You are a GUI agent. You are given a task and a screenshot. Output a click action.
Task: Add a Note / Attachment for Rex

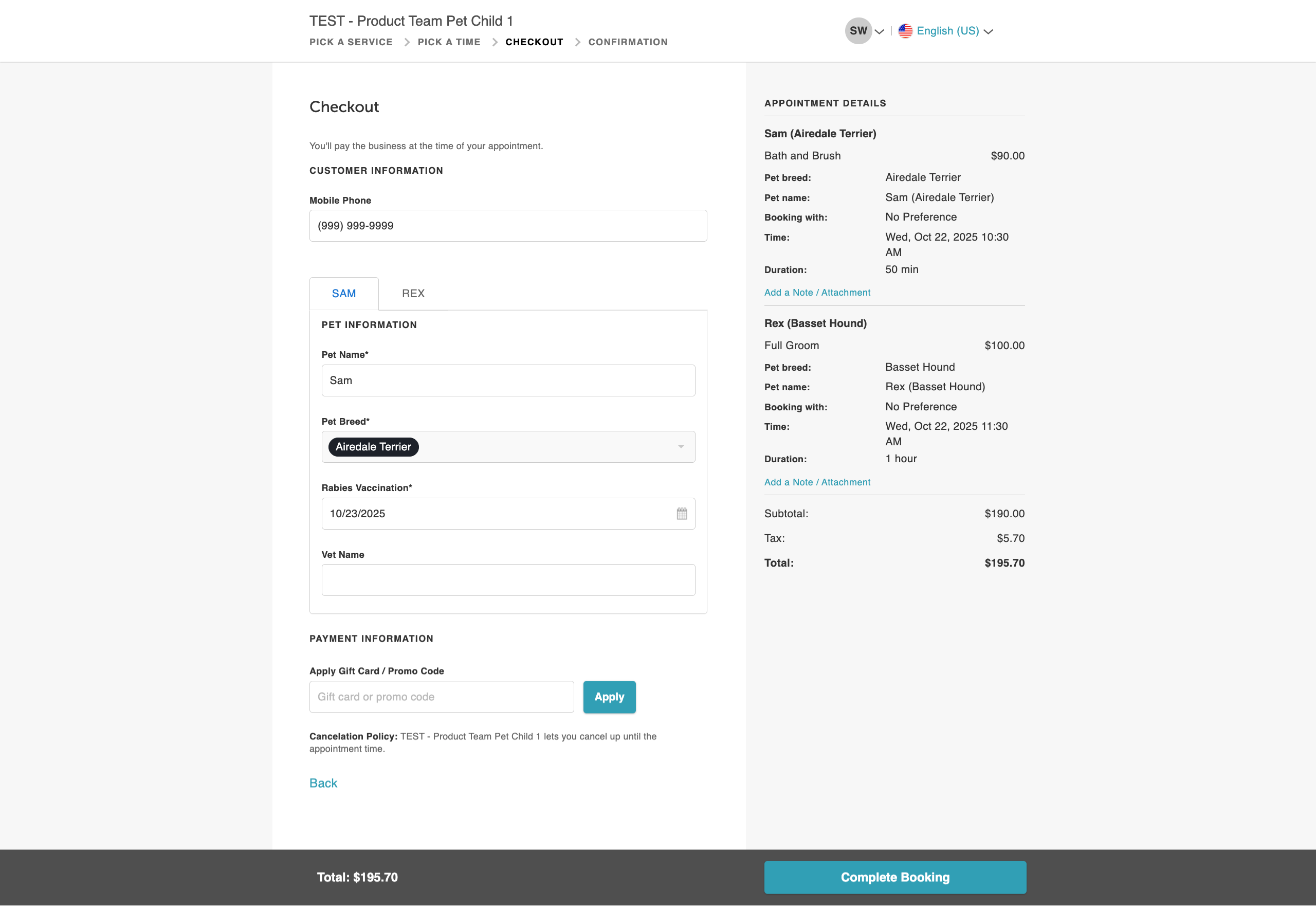tap(816, 482)
